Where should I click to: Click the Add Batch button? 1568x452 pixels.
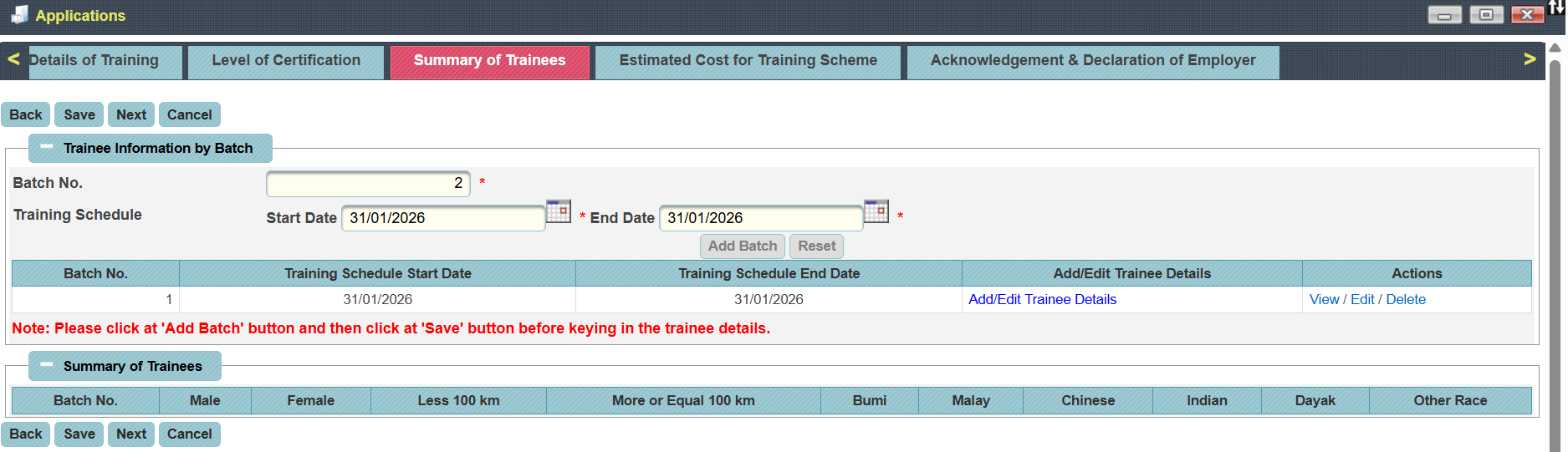(742, 246)
